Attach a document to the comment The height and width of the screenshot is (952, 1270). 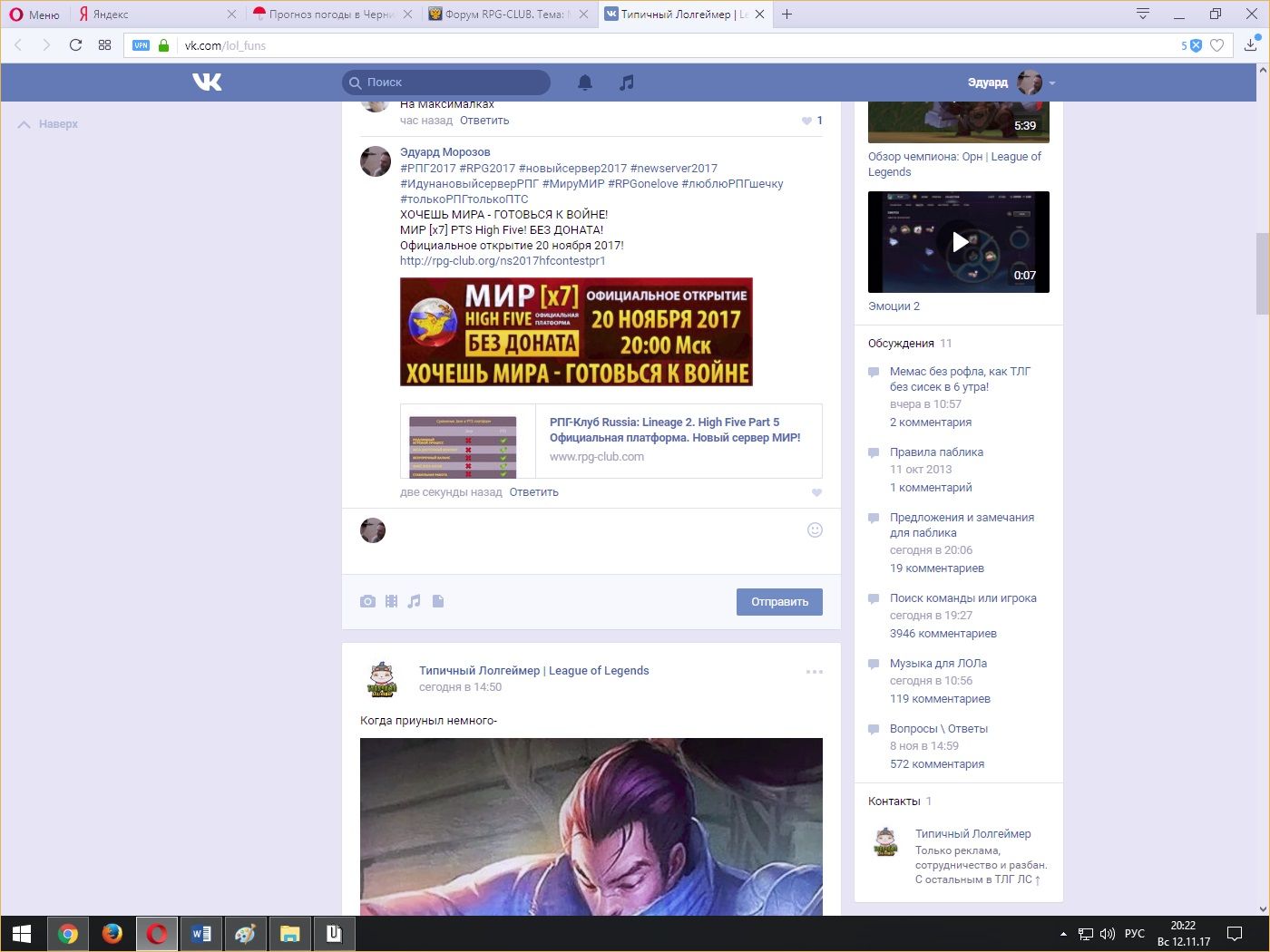[x=438, y=601]
